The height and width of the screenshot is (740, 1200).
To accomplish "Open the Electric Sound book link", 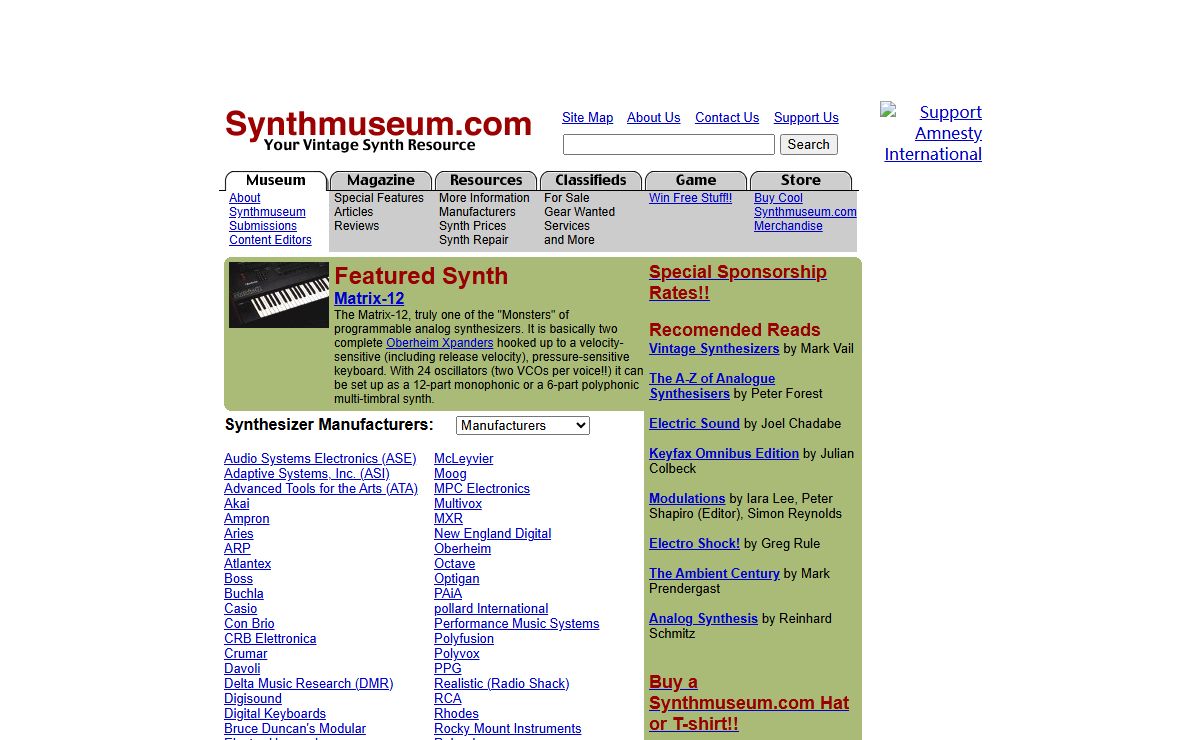I will (694, 424).
